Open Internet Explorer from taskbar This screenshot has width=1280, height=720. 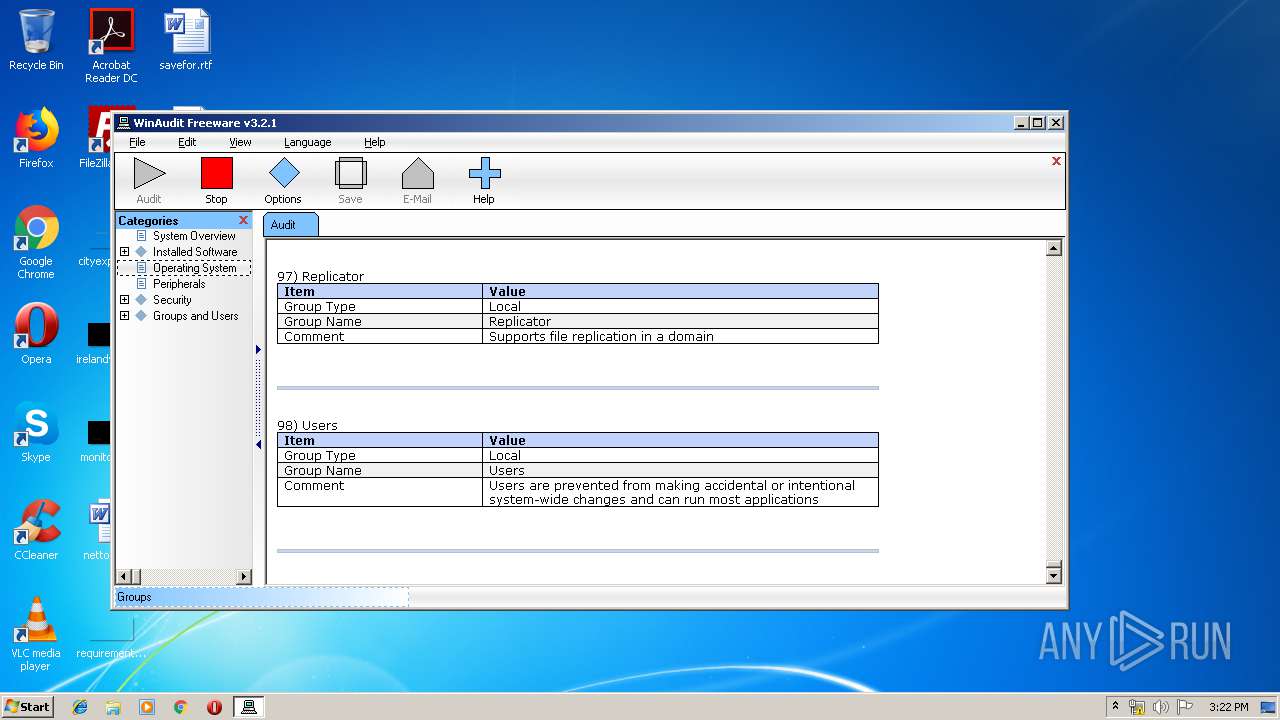tap(80, 707)
